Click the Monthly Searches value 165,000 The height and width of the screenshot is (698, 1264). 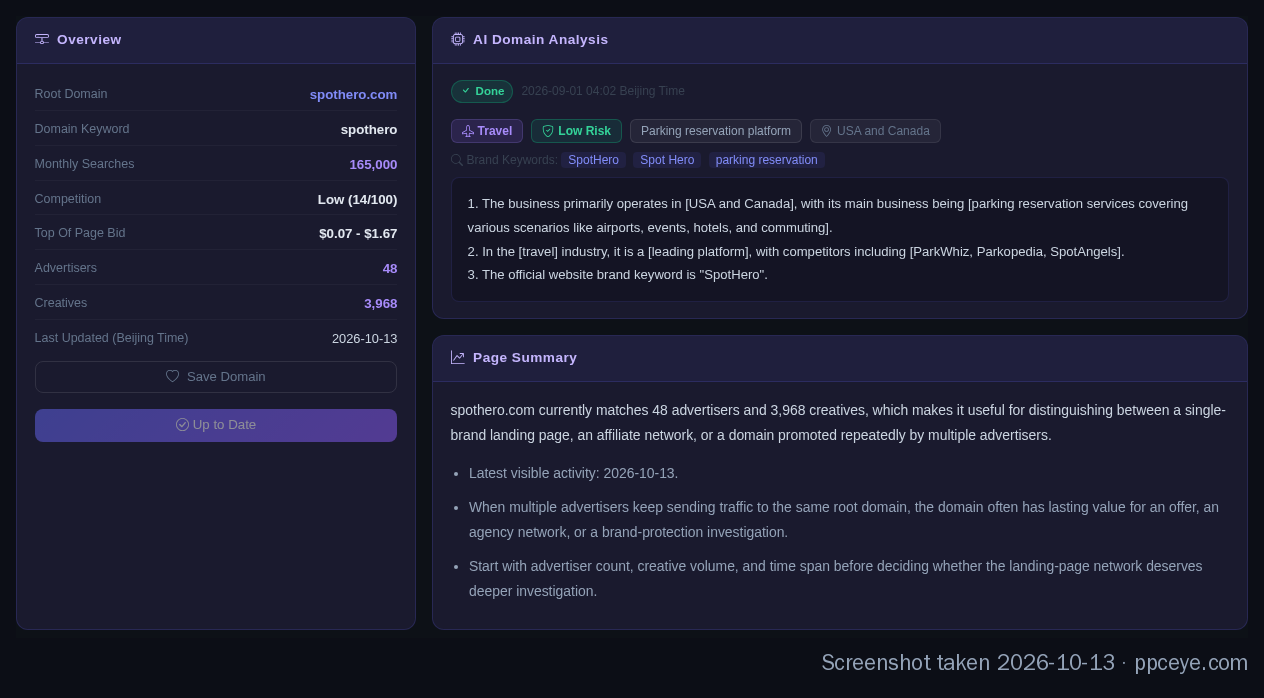point(373,164)
